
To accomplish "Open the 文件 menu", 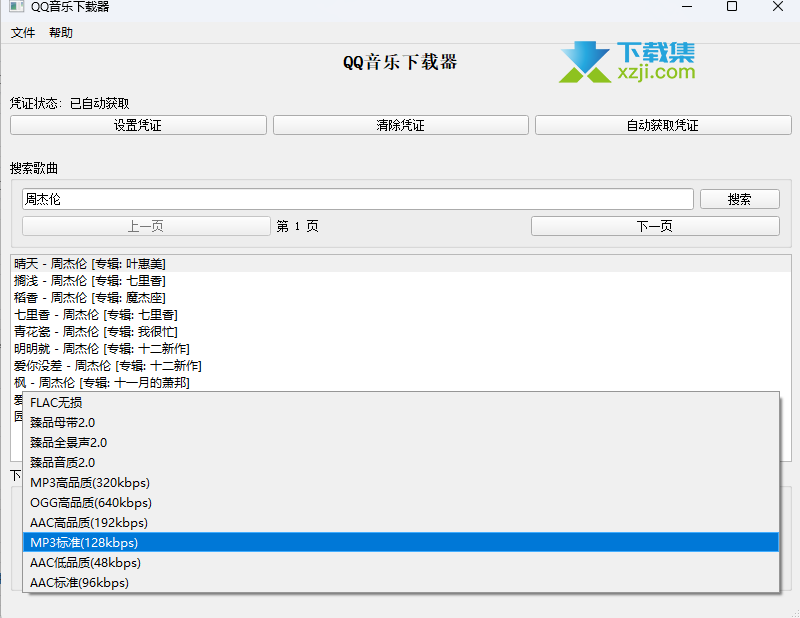I will tap(23, 33).
